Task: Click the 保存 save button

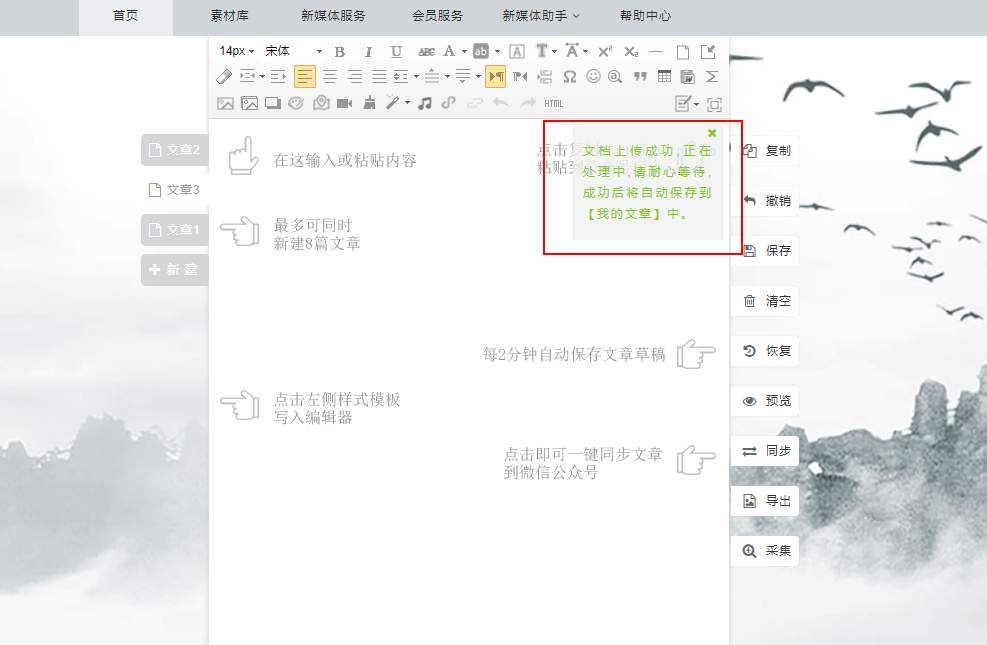Action: click(767, 251)
